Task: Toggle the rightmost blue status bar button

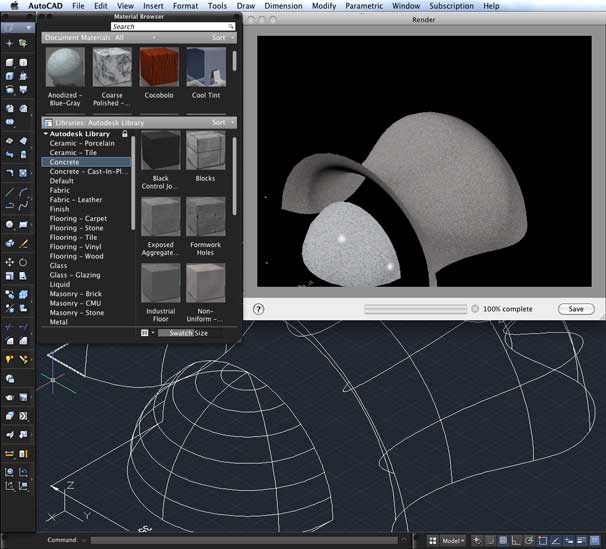Action: (595, 541)
